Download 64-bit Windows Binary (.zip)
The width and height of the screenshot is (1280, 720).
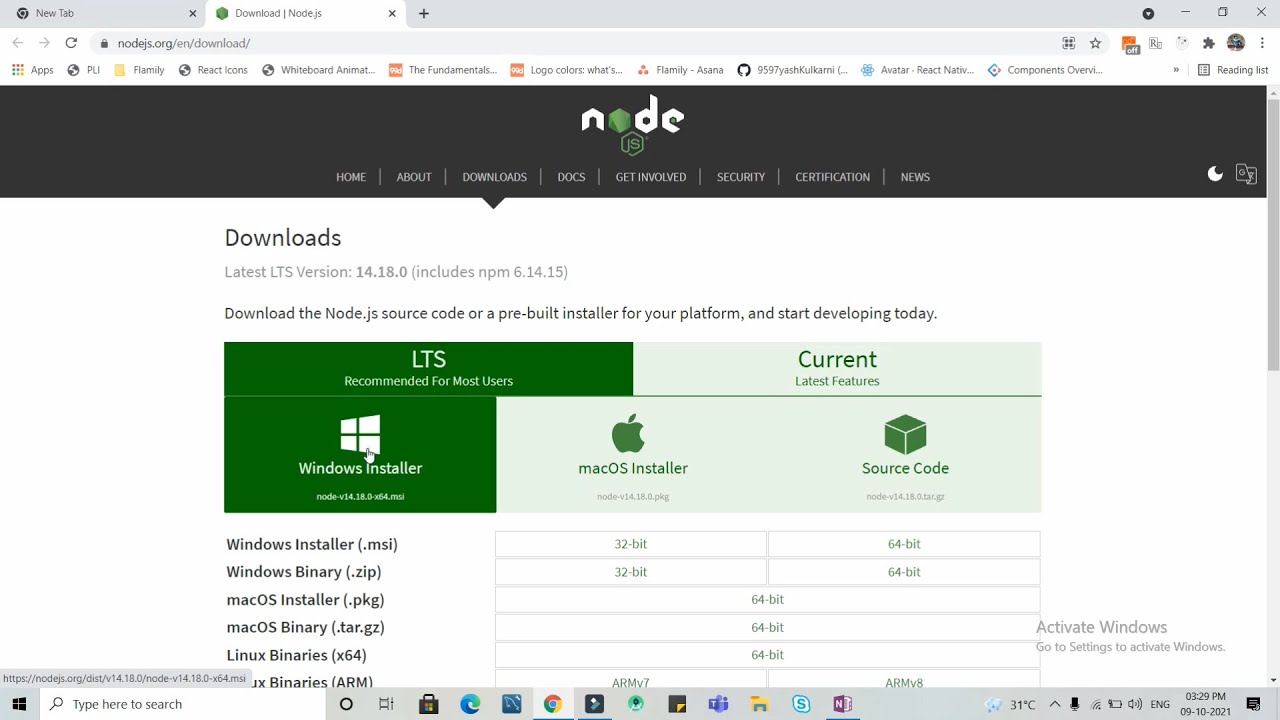[904, 572]
